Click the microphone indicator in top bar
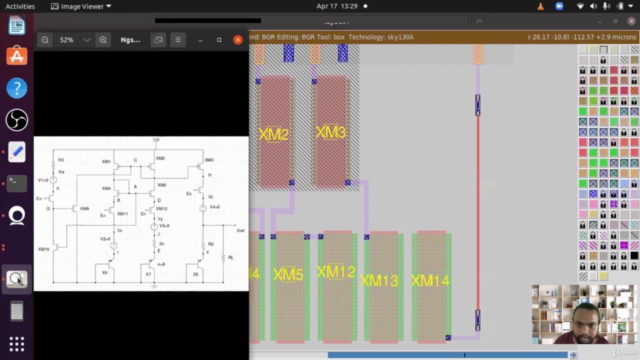 607,6
